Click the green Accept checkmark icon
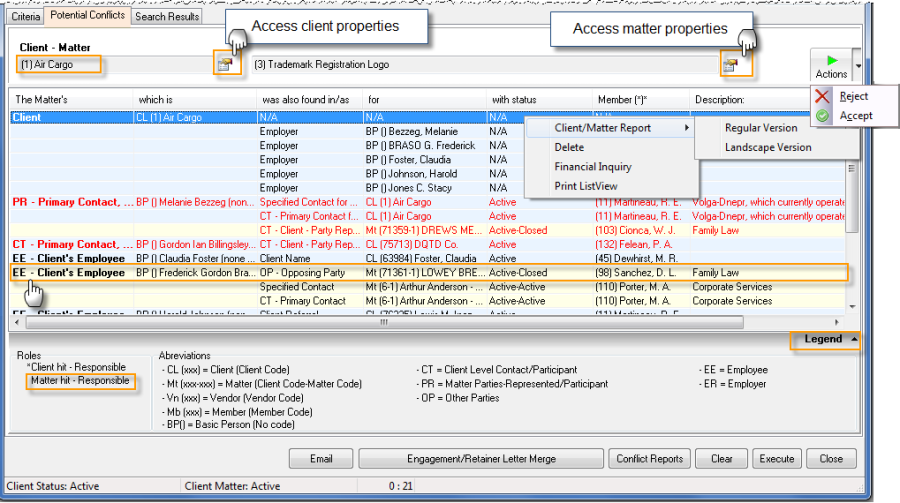The image size is (900, 503). (x=823, y=116)
